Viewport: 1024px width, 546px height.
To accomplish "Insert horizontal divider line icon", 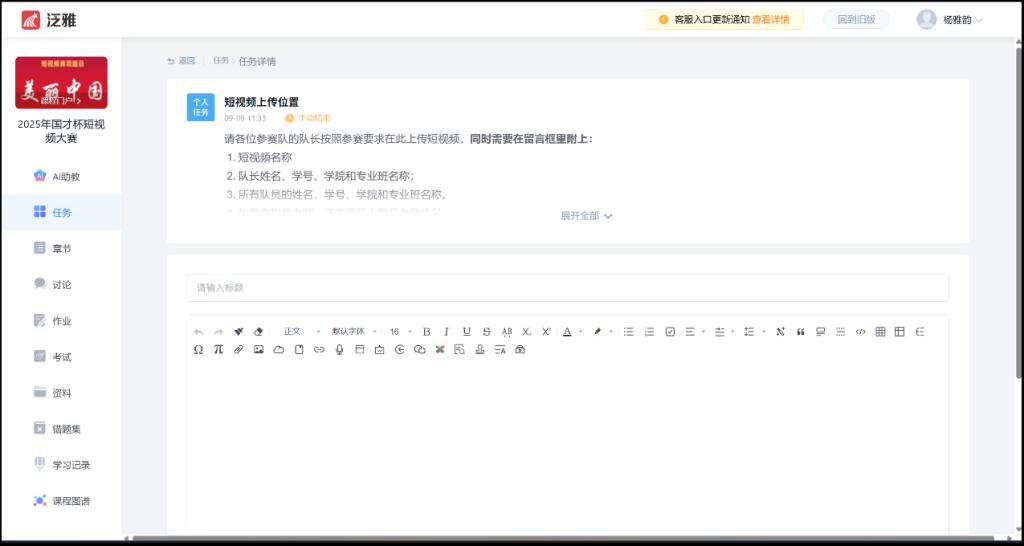I will [x=840, y=332].
